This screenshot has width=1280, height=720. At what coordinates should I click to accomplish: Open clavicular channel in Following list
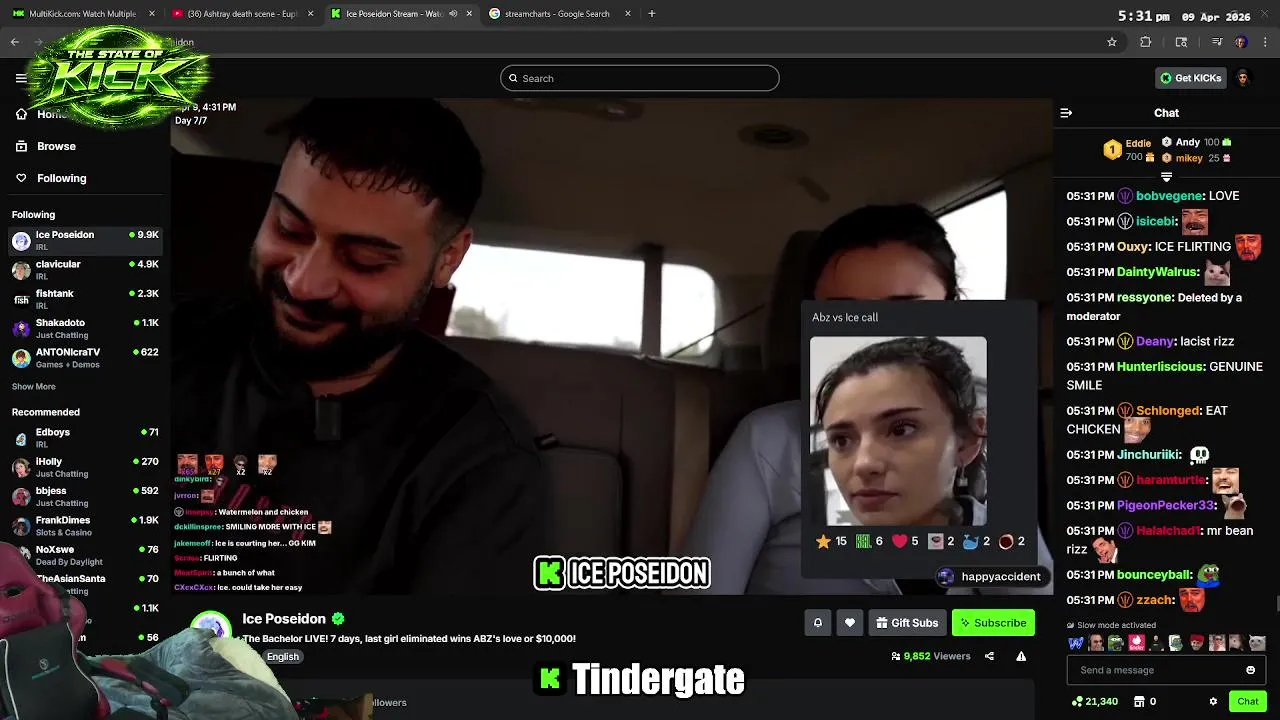(85, 270)
